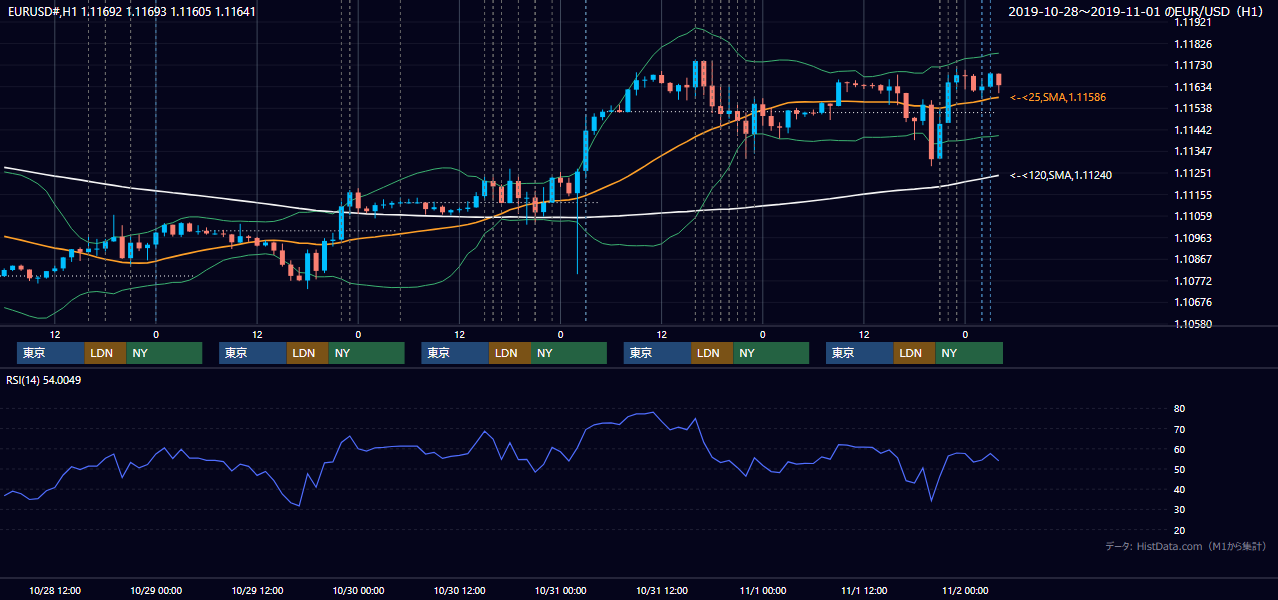Click RSI scale level 70
Viewport: 1278px width, 600px height.
coord(1179,429)
